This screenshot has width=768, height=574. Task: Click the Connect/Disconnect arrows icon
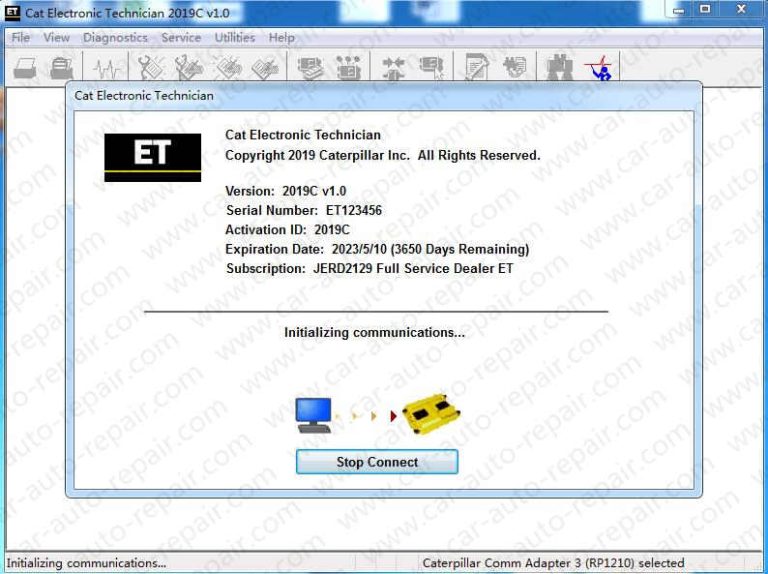point(393,67)
